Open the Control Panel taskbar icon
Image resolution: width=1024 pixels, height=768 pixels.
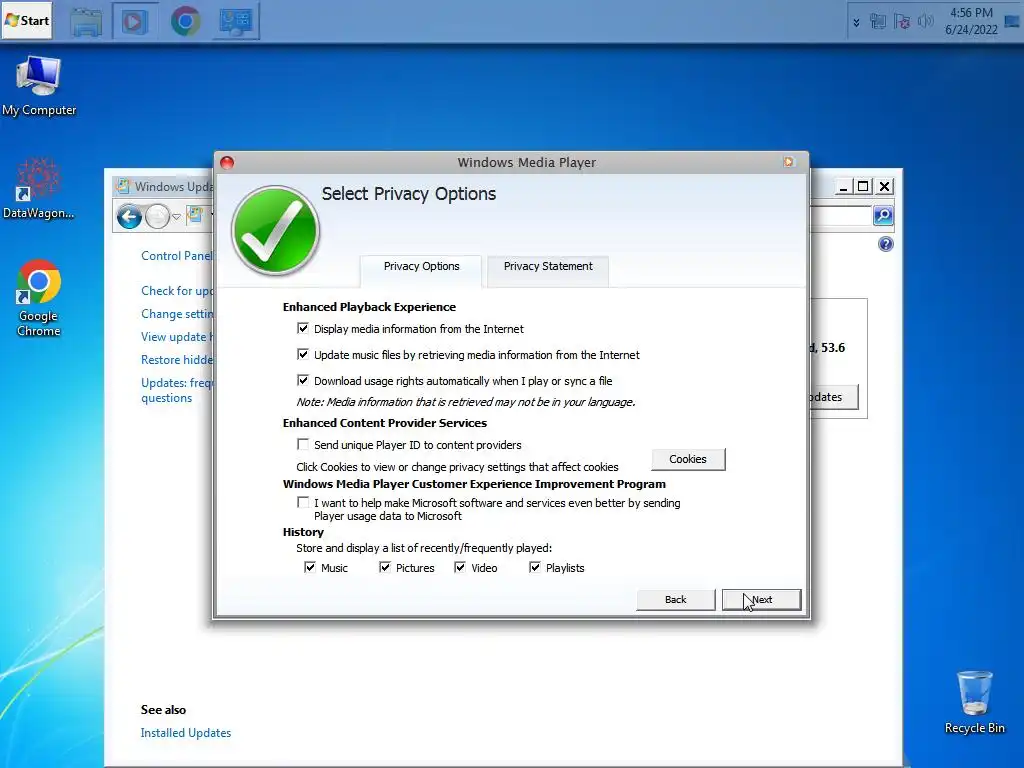[236, 22]
